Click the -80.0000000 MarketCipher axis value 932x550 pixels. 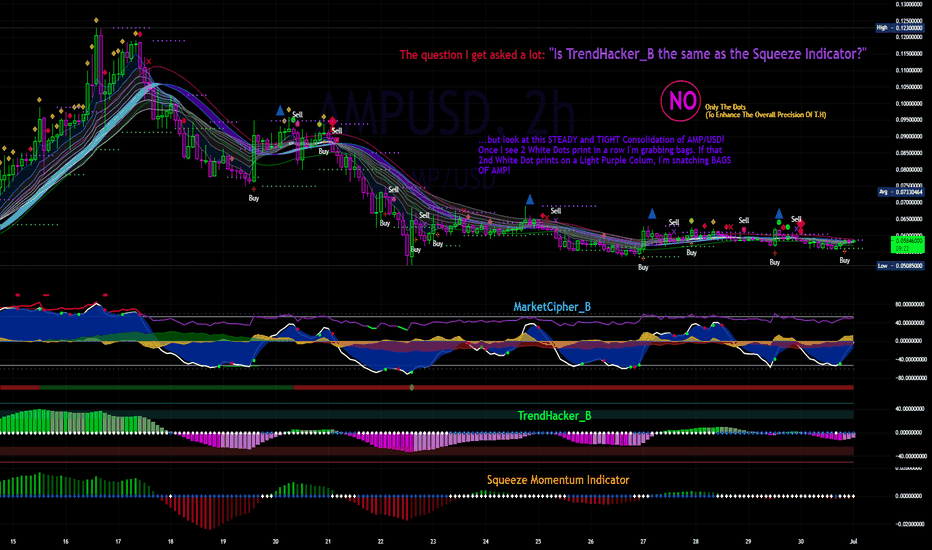pos(908,378)
